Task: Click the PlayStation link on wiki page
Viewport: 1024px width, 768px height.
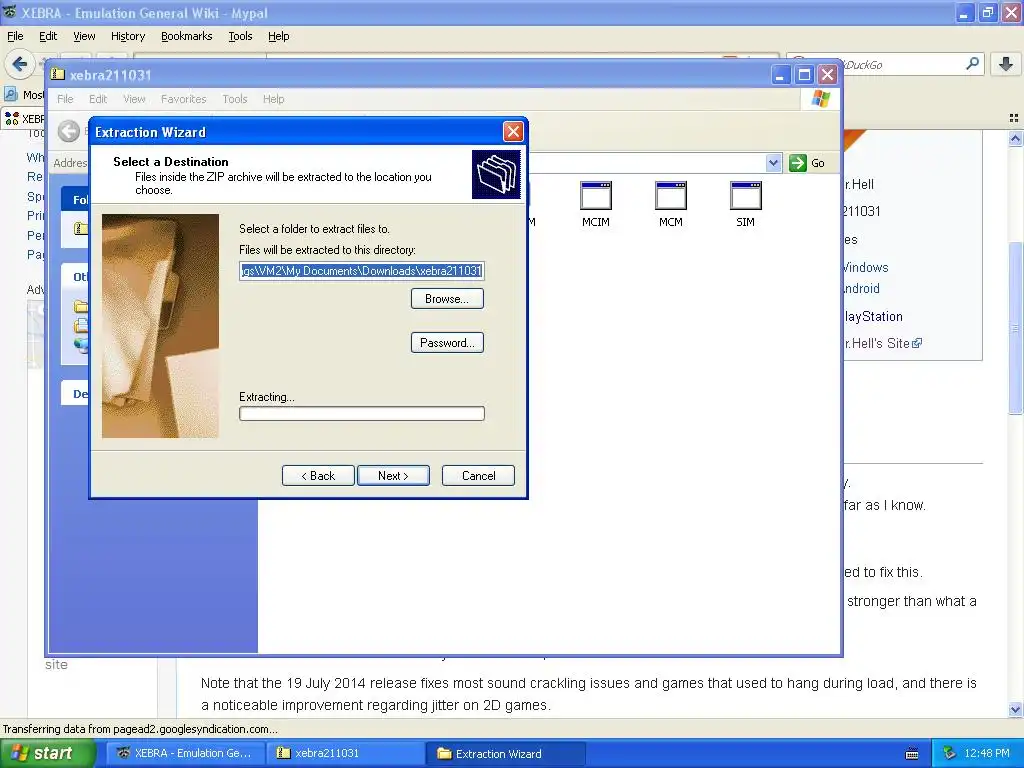Action: point(874,316)
